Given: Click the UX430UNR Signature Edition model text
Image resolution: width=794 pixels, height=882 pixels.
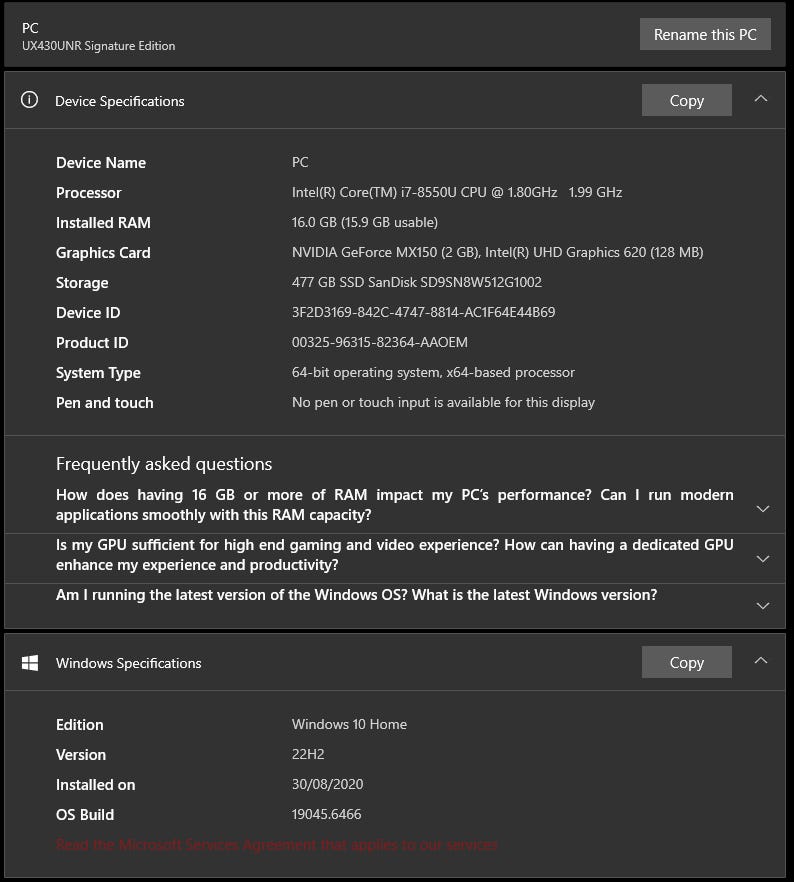Looking at the screenshot, I should click(98, 46).
